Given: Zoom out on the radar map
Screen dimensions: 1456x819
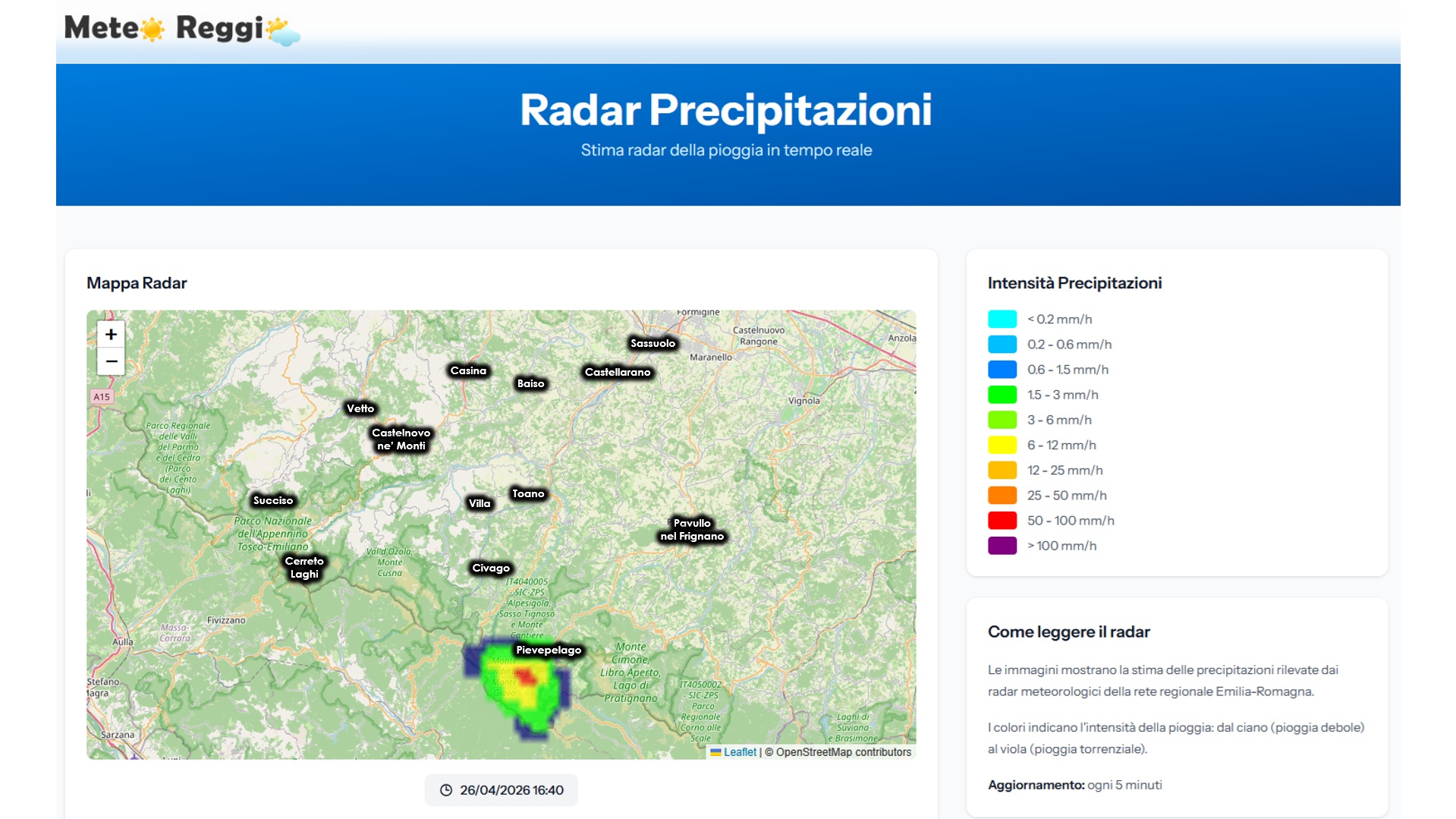Looking at the screenshot, I should tap(111, 361).
